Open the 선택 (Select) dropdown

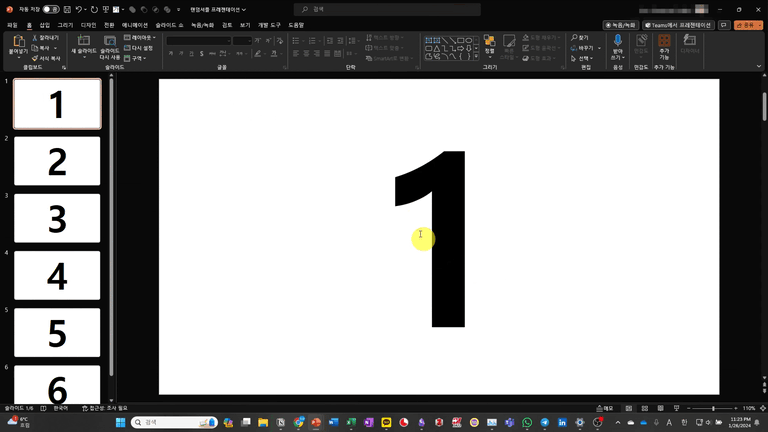pos(582,58)
